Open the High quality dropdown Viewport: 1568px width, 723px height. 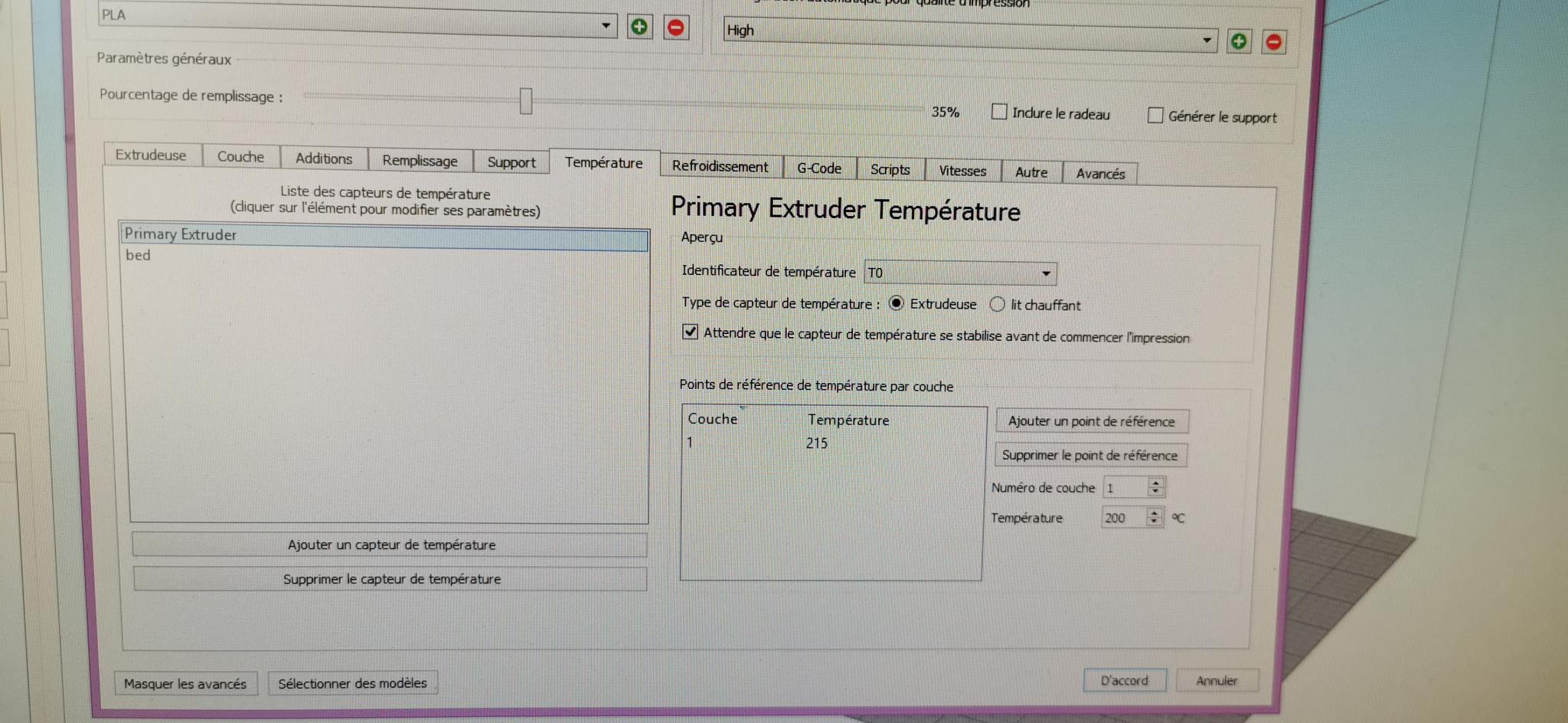pos(970,34)
